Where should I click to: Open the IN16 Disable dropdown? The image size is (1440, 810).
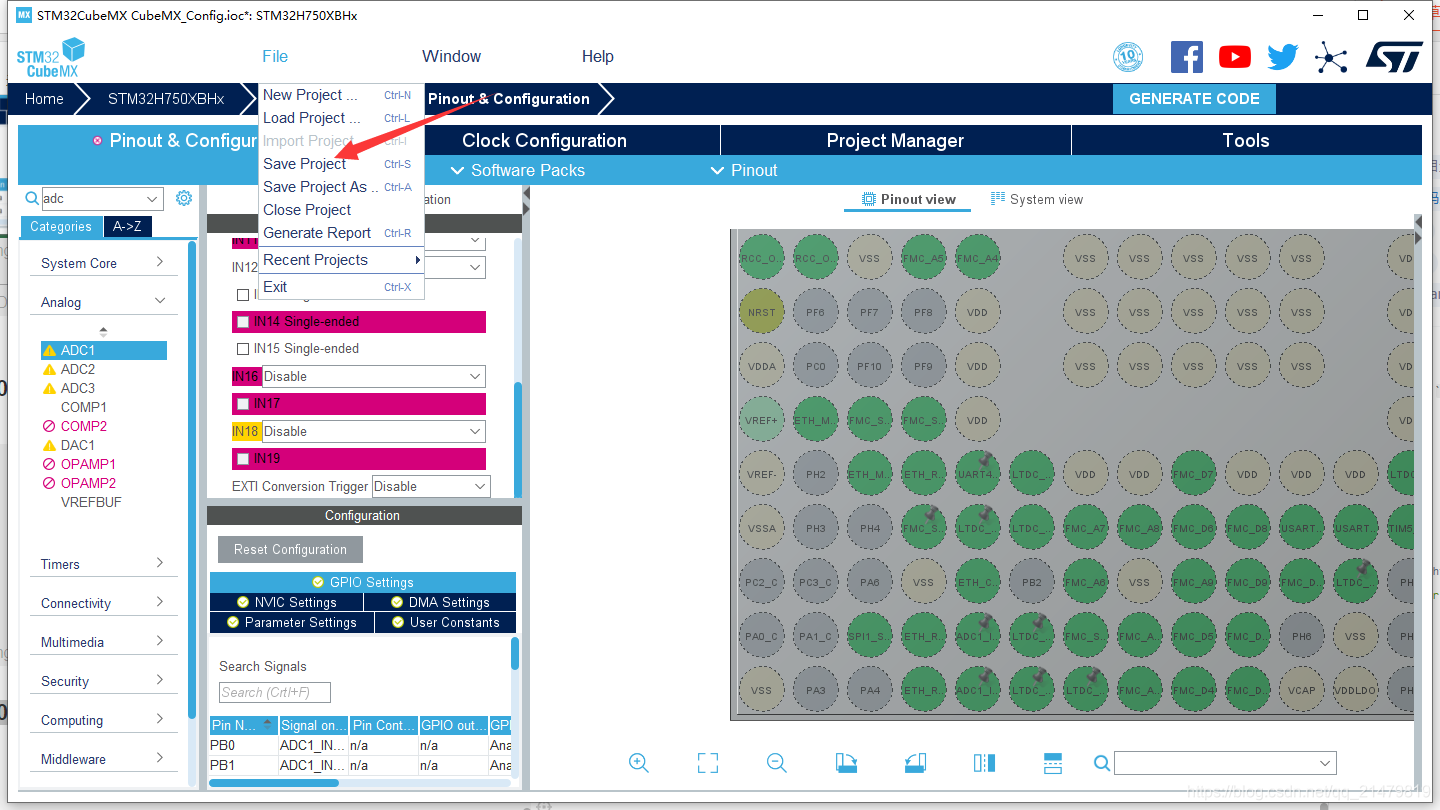373,377
